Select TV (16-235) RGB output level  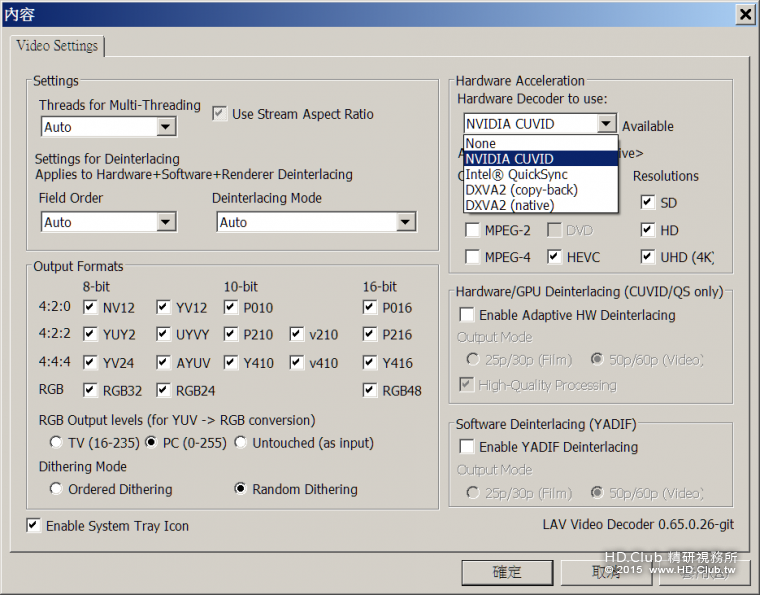click(56, 442)
